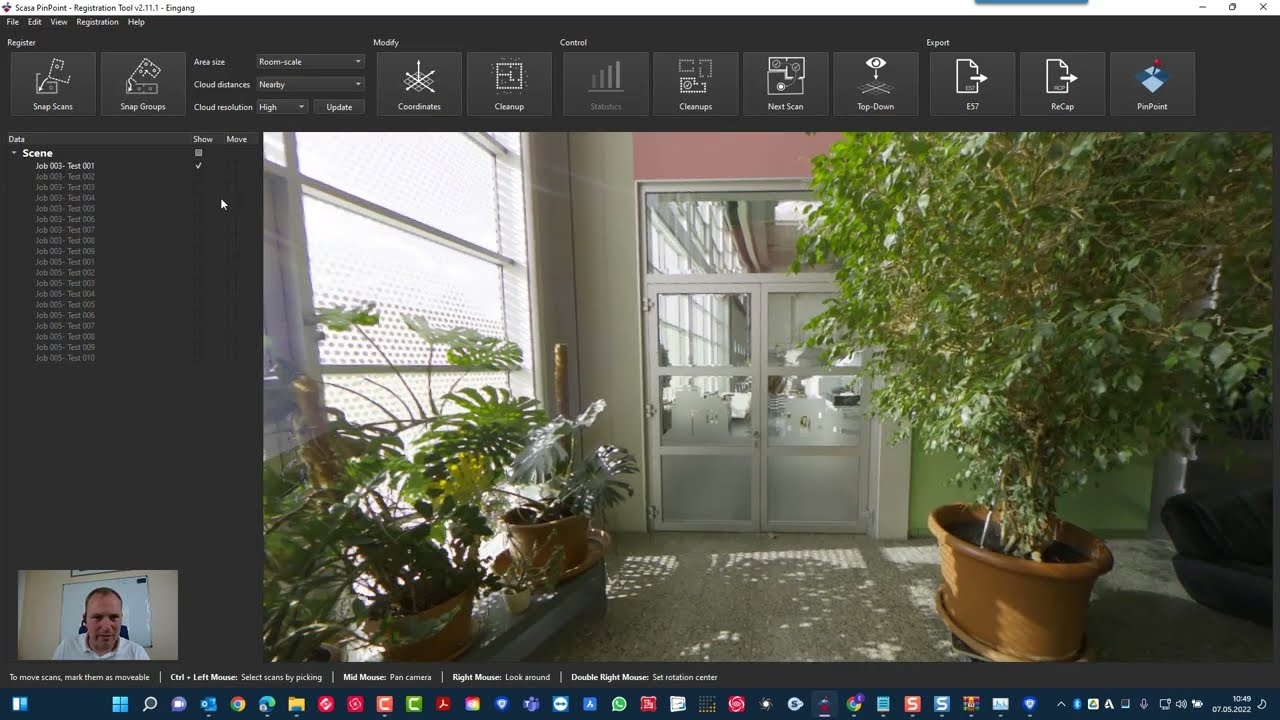
Task: Select Job 003- Test 001 scan
Action: tap(65, 166)
